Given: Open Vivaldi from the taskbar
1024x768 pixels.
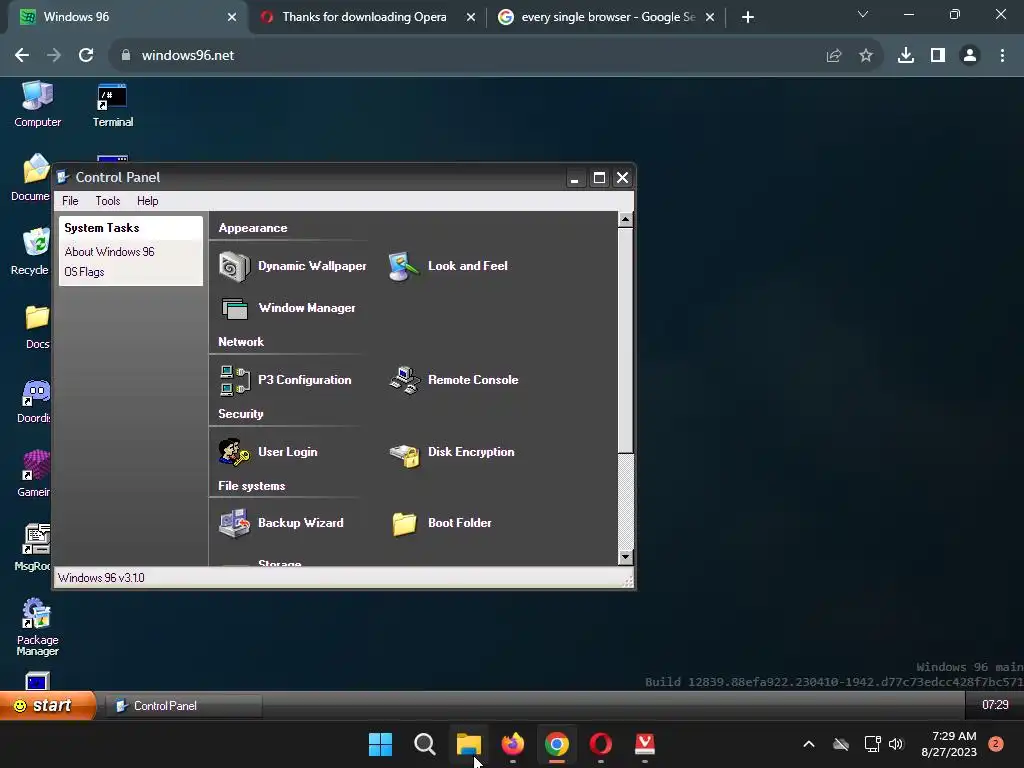Looking at the screenshot, I should pyautogui.click(x=645, y=744).
